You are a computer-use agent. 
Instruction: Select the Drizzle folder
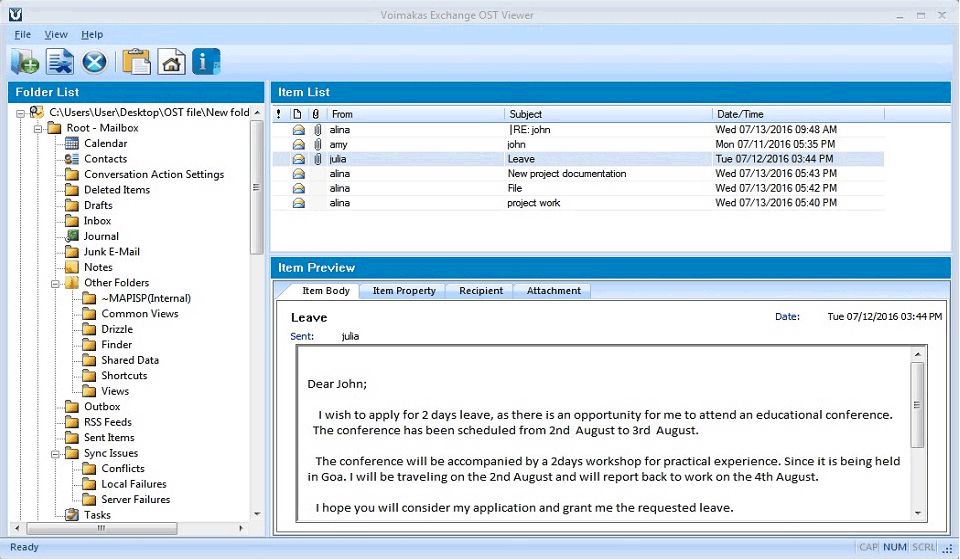click(x=117, y=329)
